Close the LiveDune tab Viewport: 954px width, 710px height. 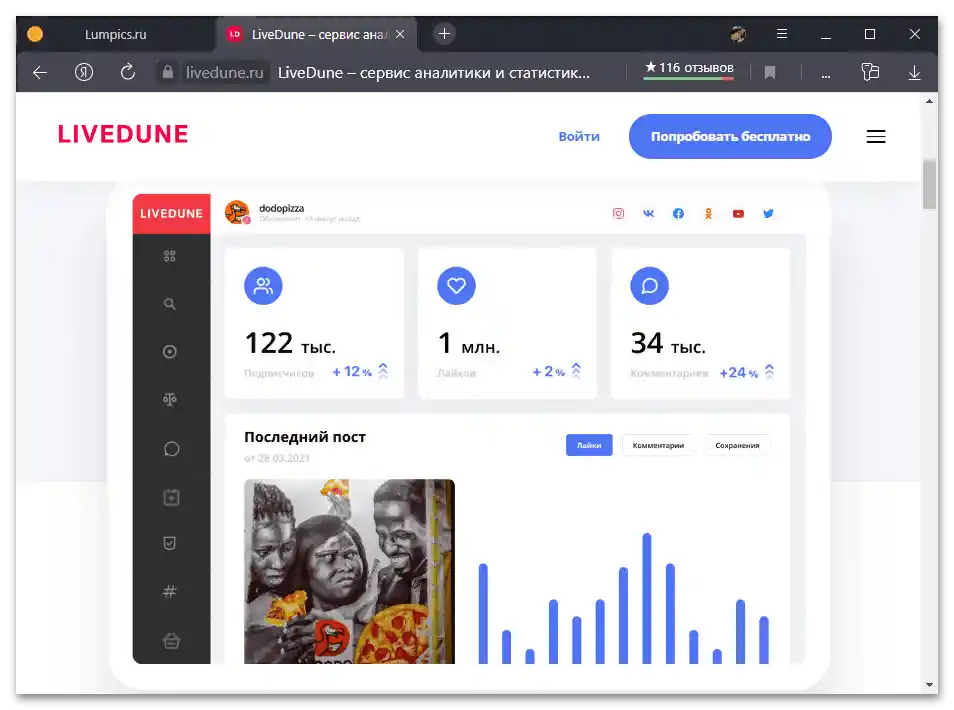pos(400,34)
